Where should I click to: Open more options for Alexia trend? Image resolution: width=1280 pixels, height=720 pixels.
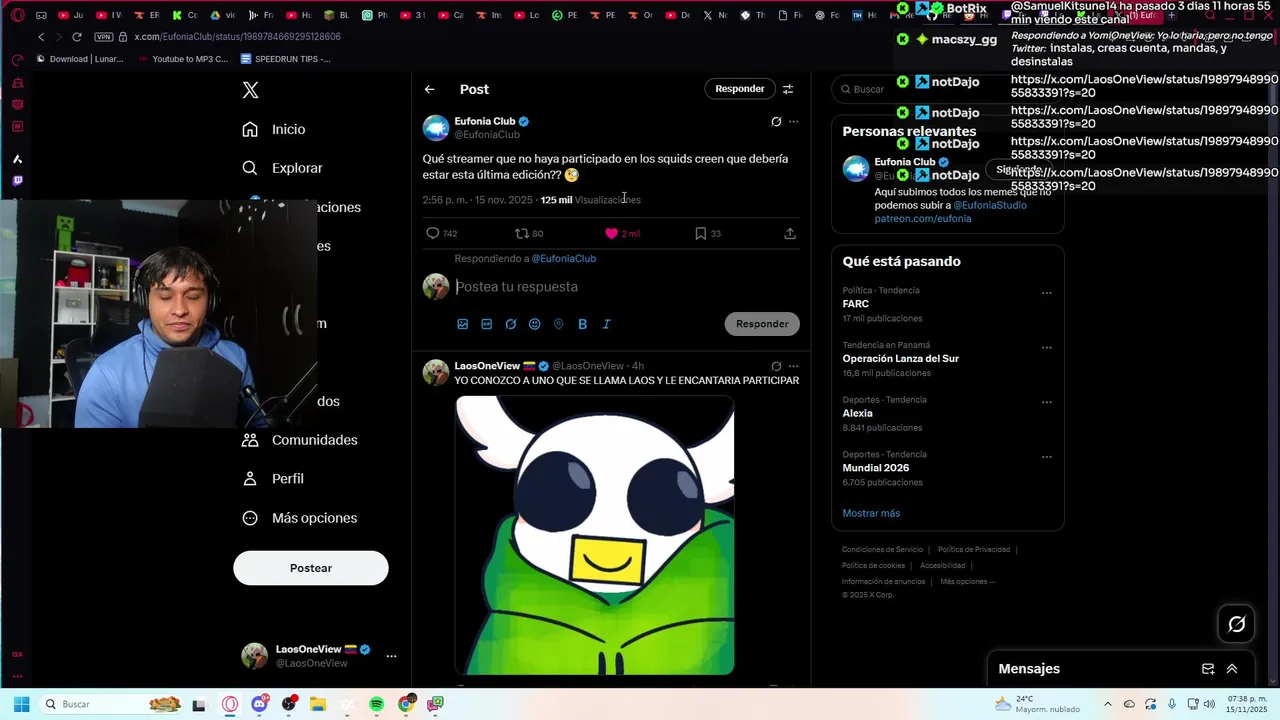[1047, 402]
